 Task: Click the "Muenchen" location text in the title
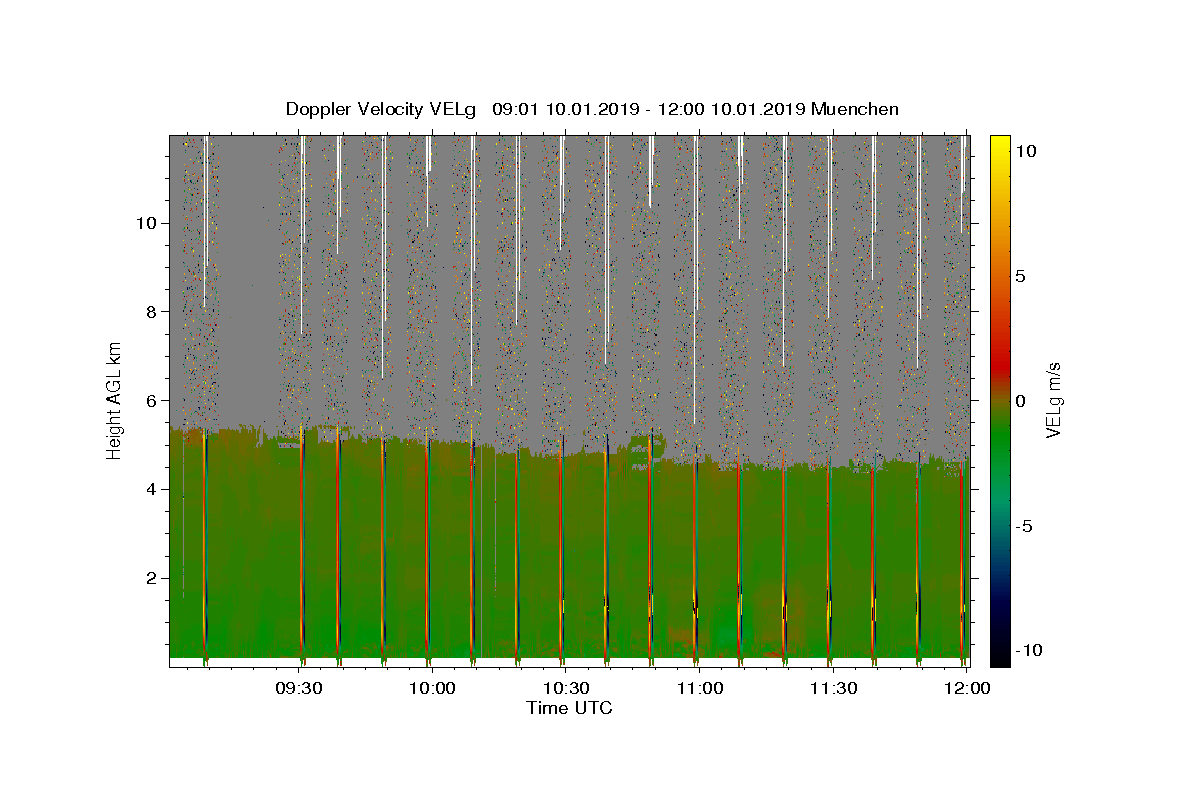tap(855, 110)
